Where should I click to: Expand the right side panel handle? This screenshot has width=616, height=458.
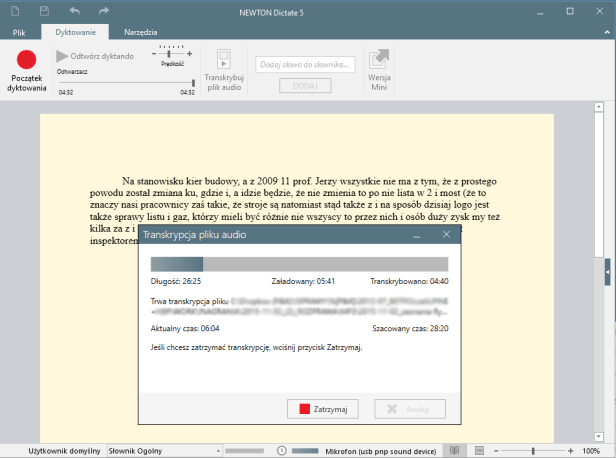(x=608, y=272)
